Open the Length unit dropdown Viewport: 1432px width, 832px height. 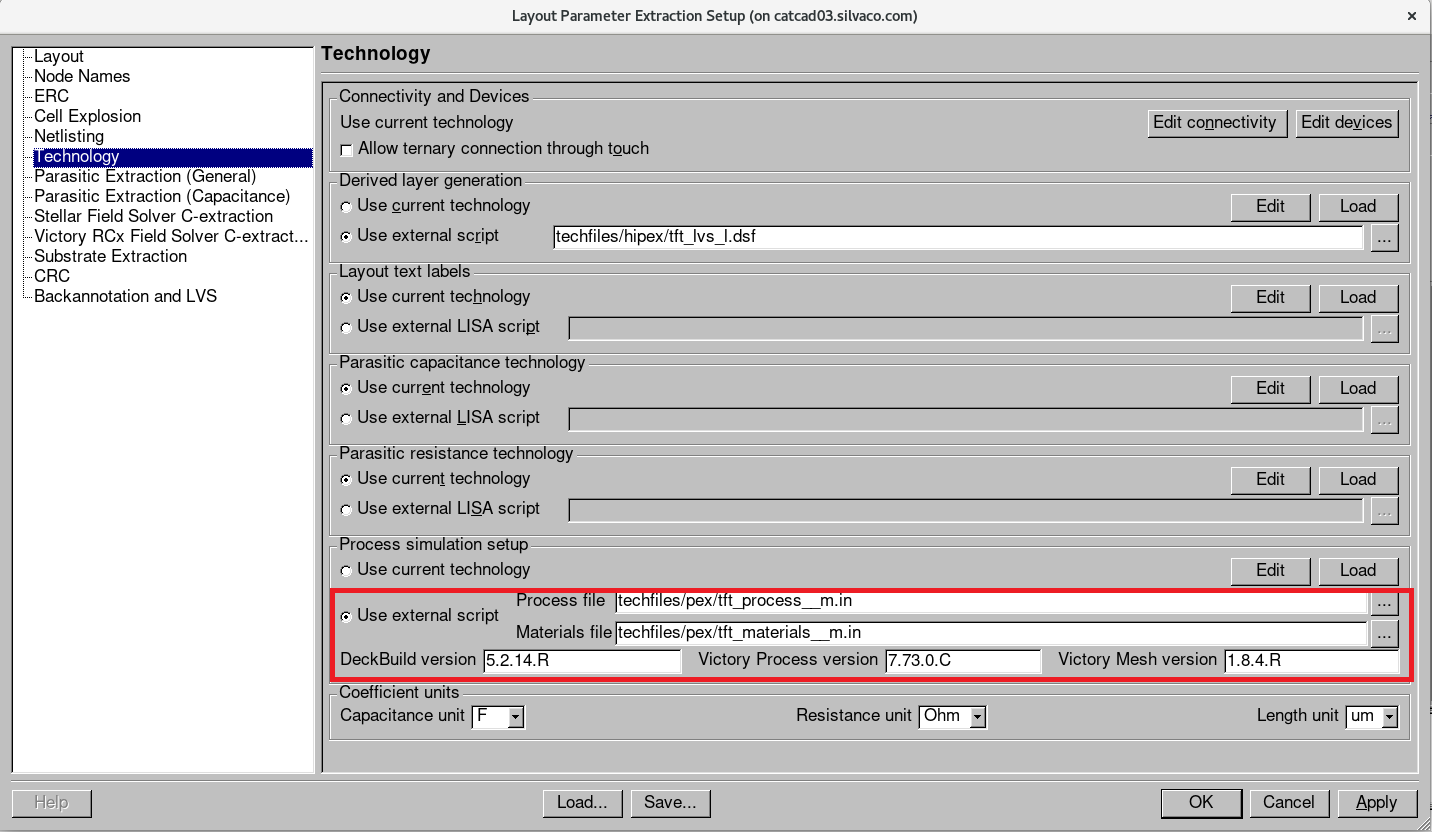coord(1389,717)
